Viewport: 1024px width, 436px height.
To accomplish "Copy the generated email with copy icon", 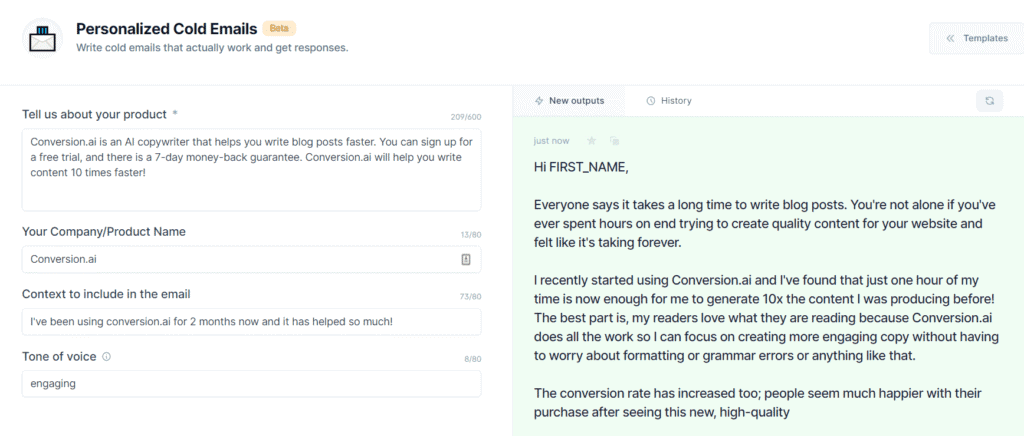I will (614, 140).
